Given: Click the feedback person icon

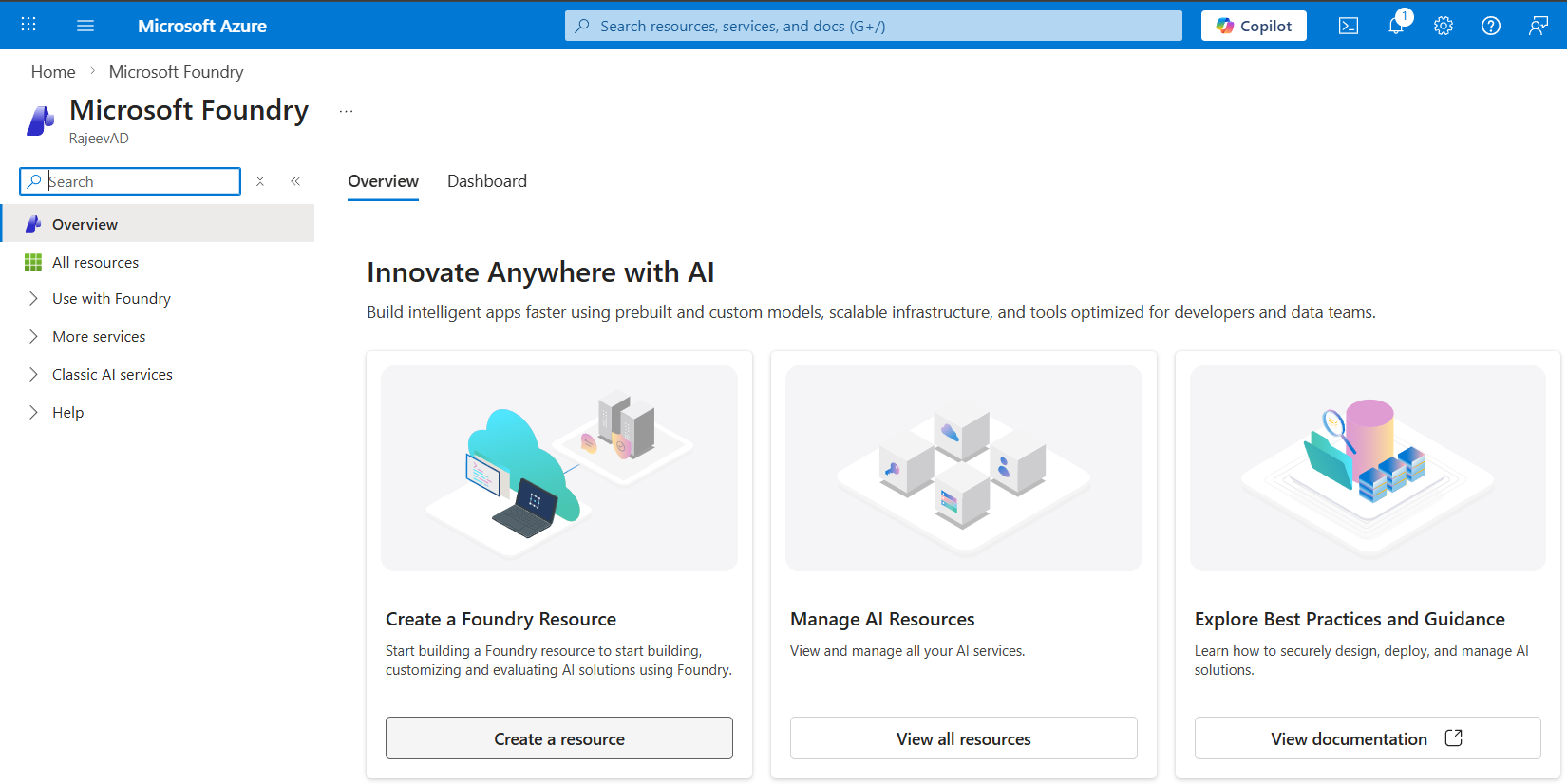Looking at the screenshot, I should coord(1538,26).
